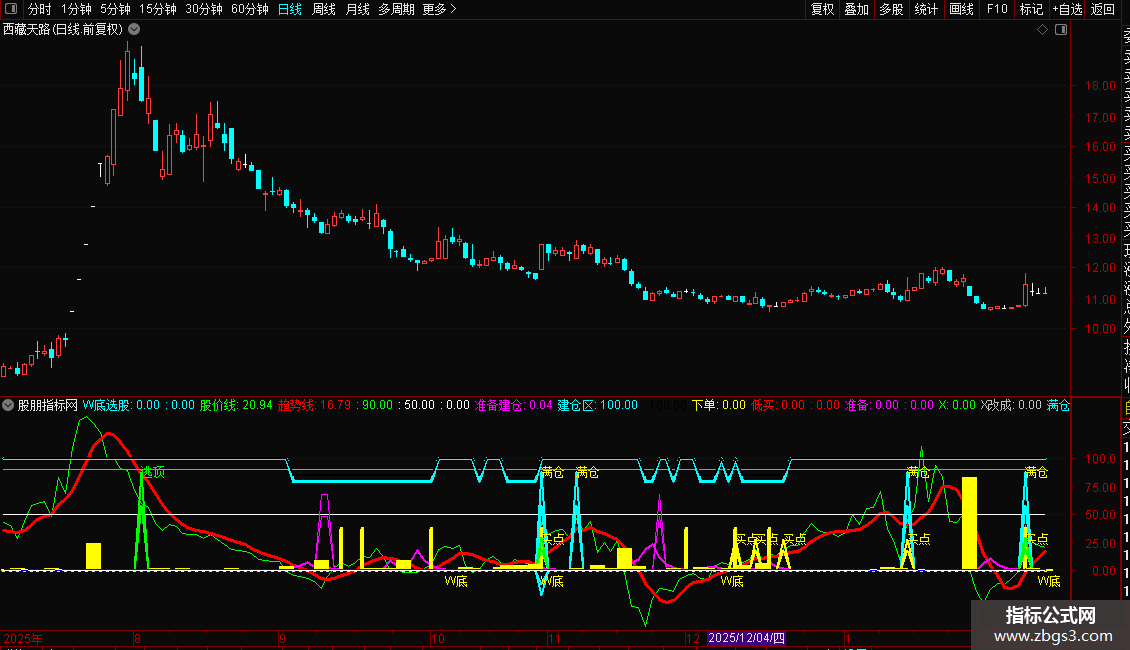The image size is (1130, 650).
Task: Open the 多股 multi-stock view
Action: click(x=891, y=10)
